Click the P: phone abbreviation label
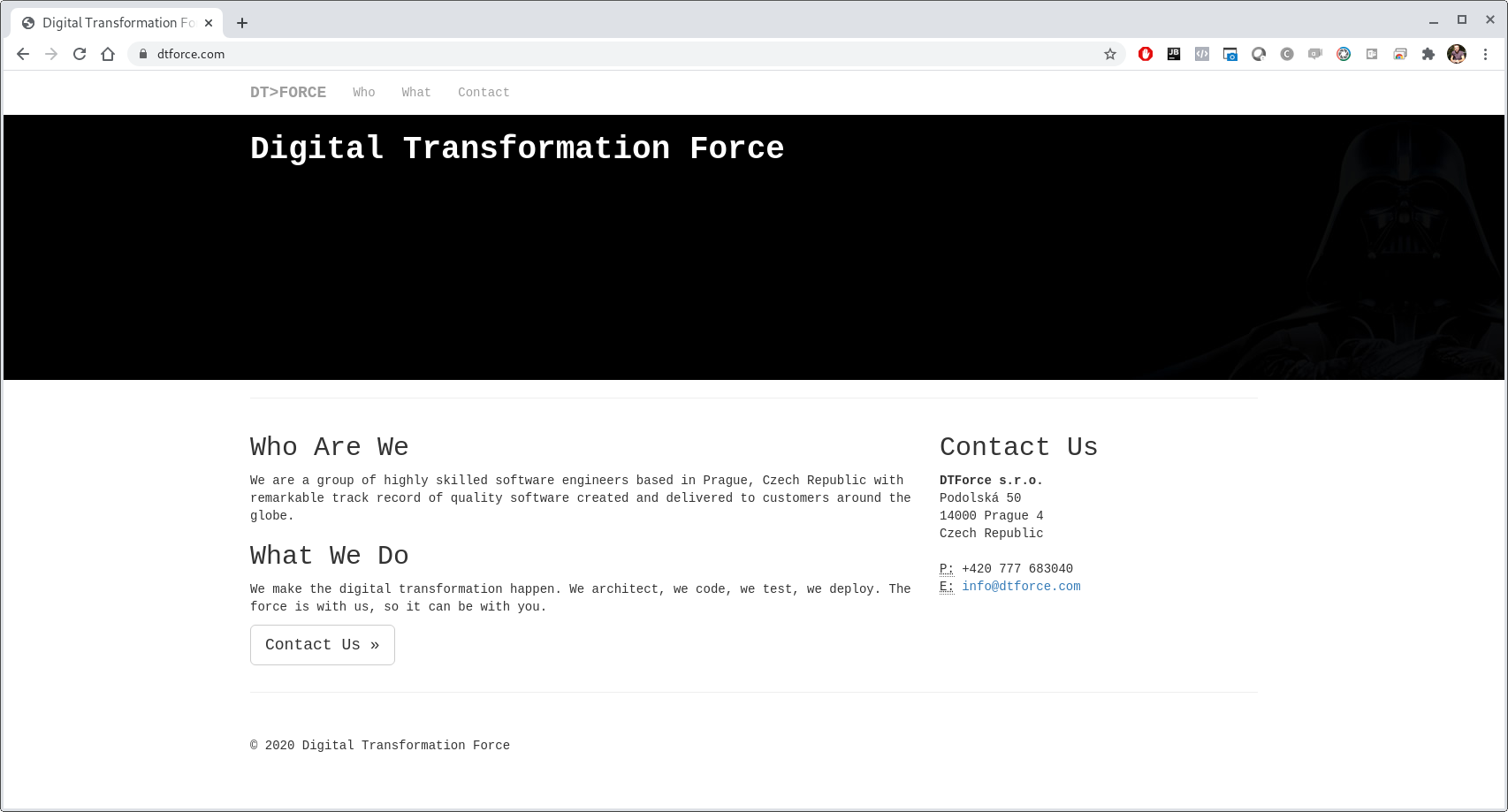 coord(947,569)
